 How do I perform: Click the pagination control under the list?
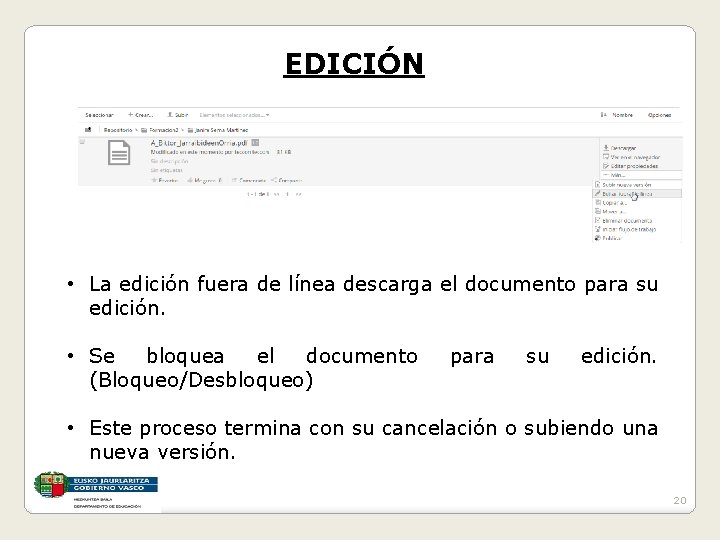coord(274,194)
